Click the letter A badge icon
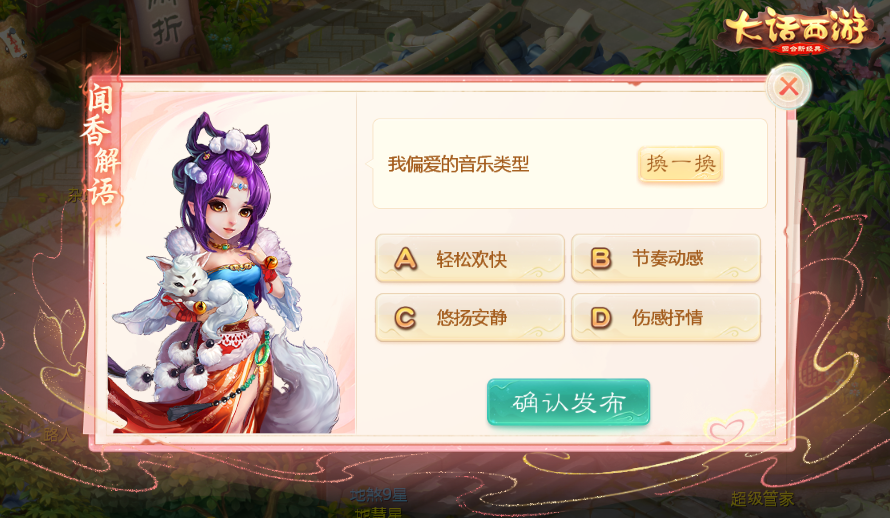The width and height of the screenshot is (890, 518). 405,259
